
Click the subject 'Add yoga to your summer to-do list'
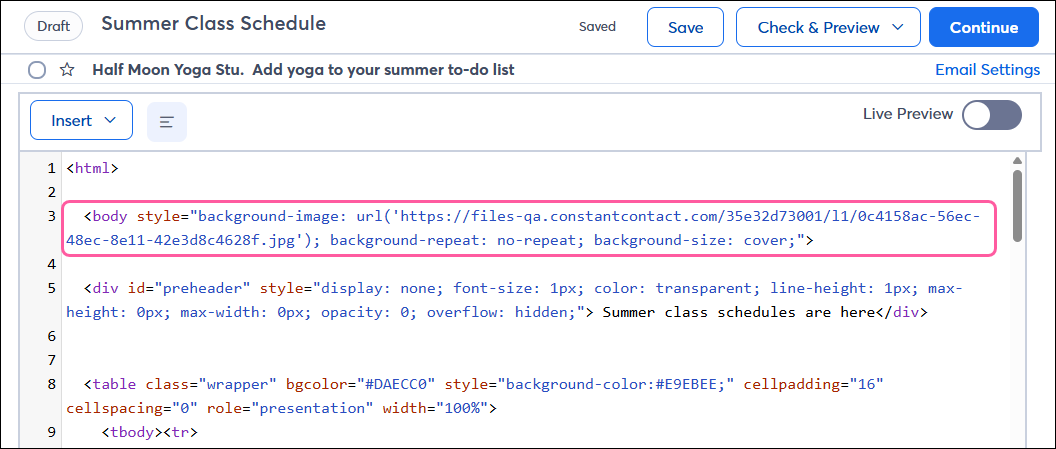(384, 69)
